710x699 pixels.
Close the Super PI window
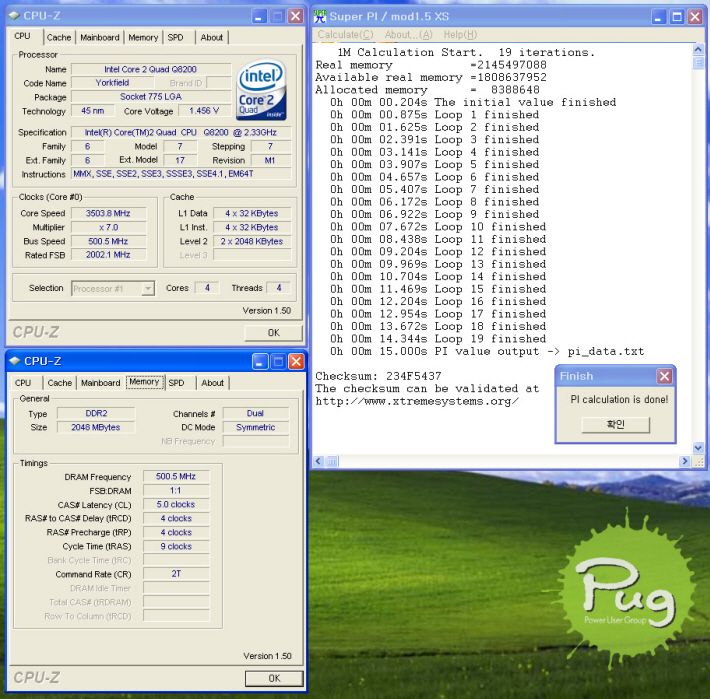[x=695, y=17]
